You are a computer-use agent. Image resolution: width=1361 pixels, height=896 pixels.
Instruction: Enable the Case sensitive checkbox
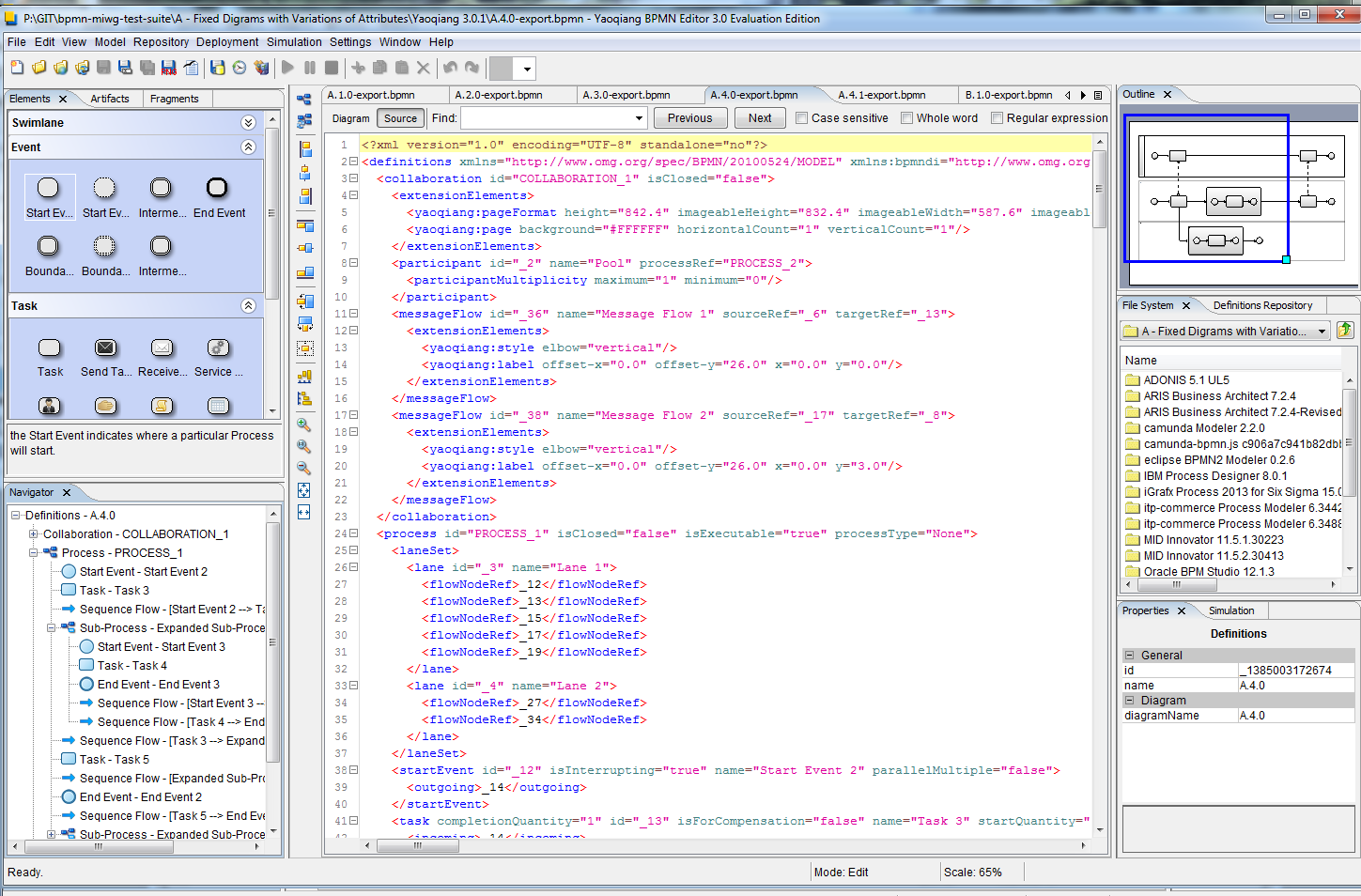pos(801,118)
